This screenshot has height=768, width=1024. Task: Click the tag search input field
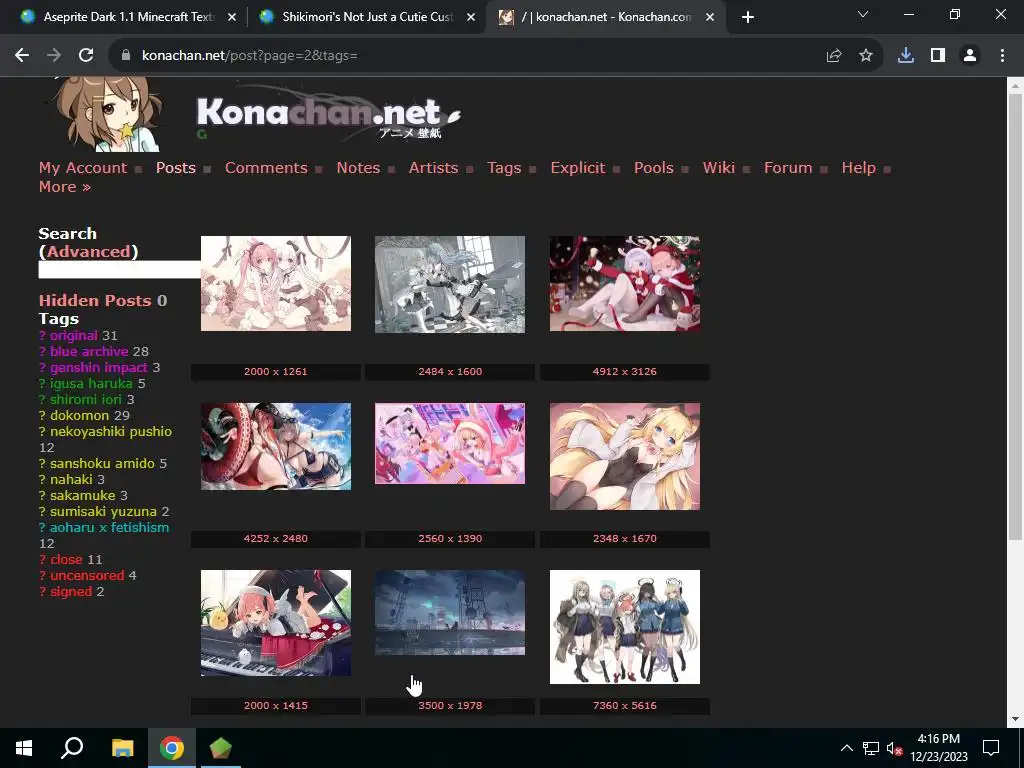(x=120, y=270)
